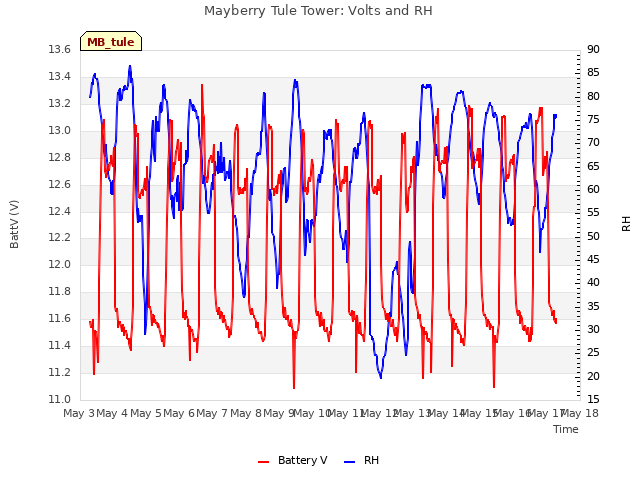Click the 13.6 voltage tick label

pyautogui.click(x=59, y=50)
